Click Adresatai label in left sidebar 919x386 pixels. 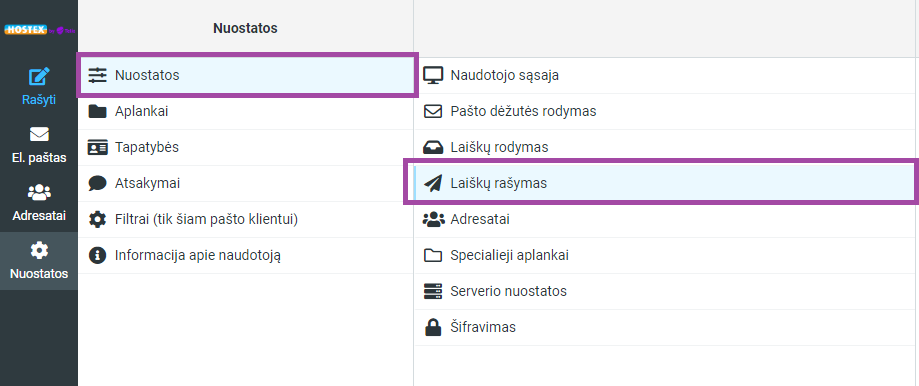click(39, 216)
